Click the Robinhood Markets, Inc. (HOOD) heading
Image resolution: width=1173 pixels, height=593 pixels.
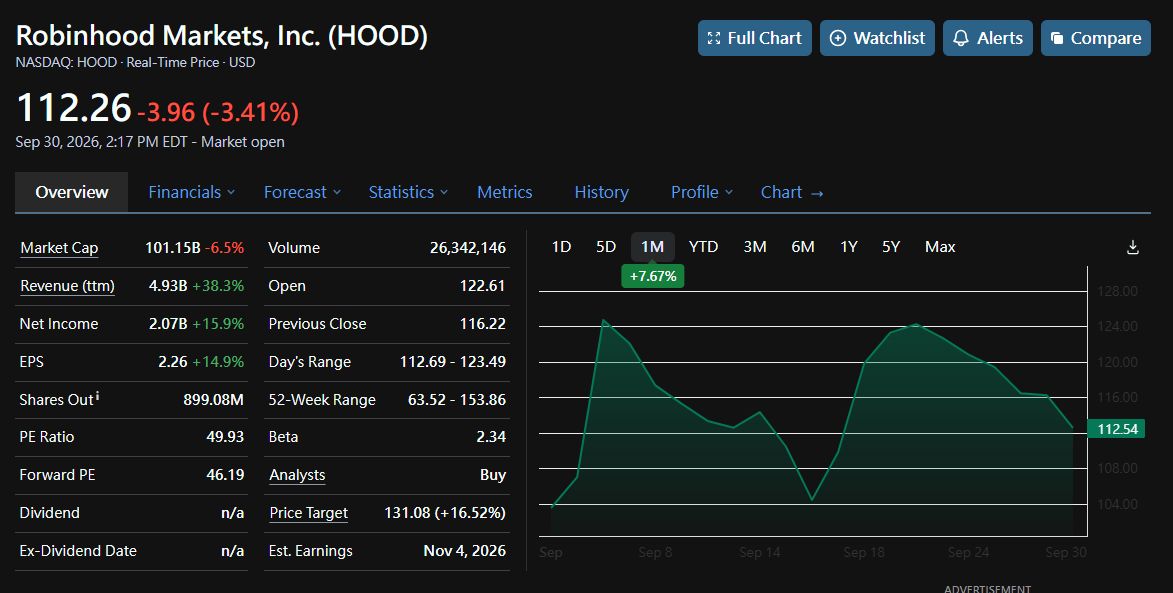(x=221, y=36)
